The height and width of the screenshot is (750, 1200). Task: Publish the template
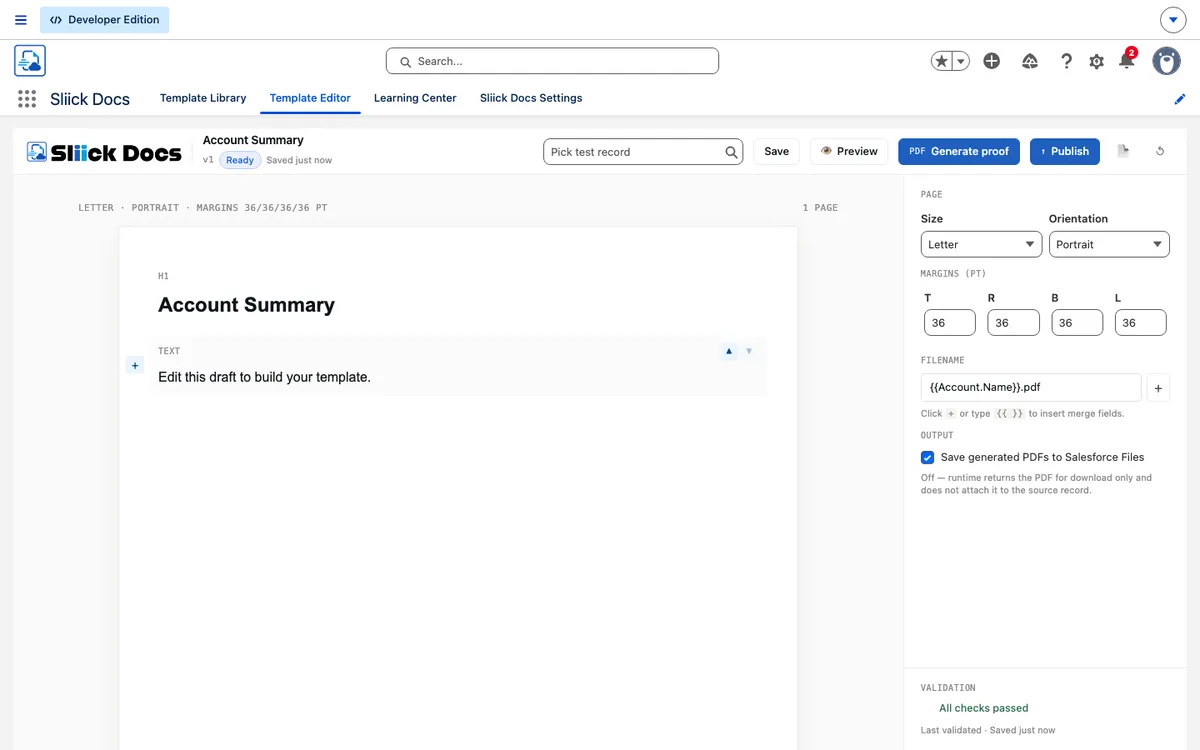click(1065, 151)
